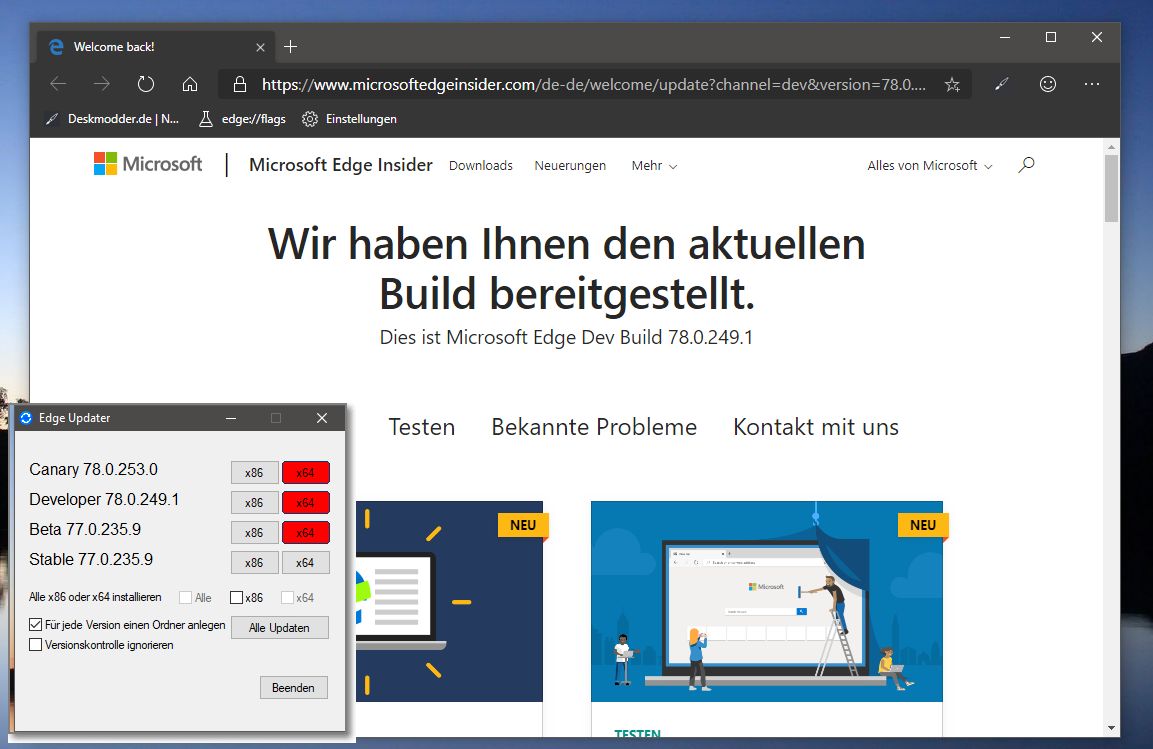Open Einstellungen bookmark
1153x749 pixels.
click(x=349, y=119)
